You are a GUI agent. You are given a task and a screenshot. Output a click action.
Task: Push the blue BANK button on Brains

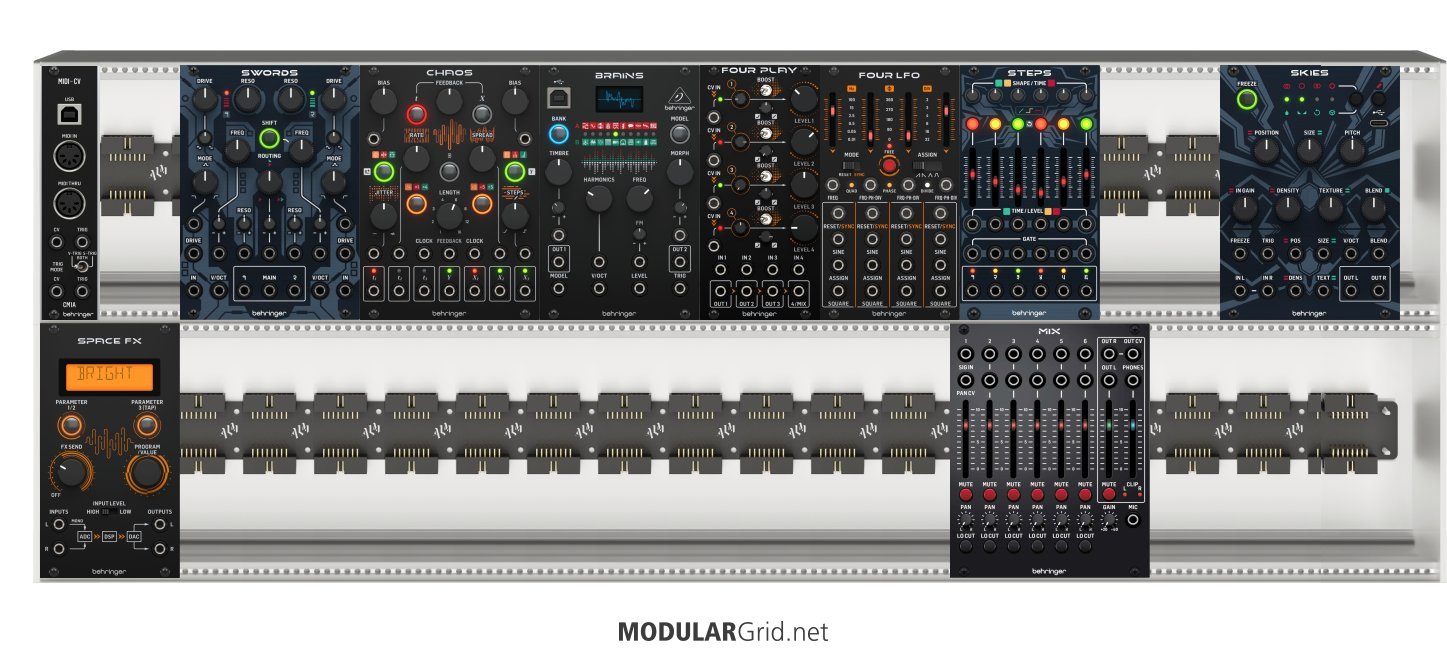(x=558, y=134)
